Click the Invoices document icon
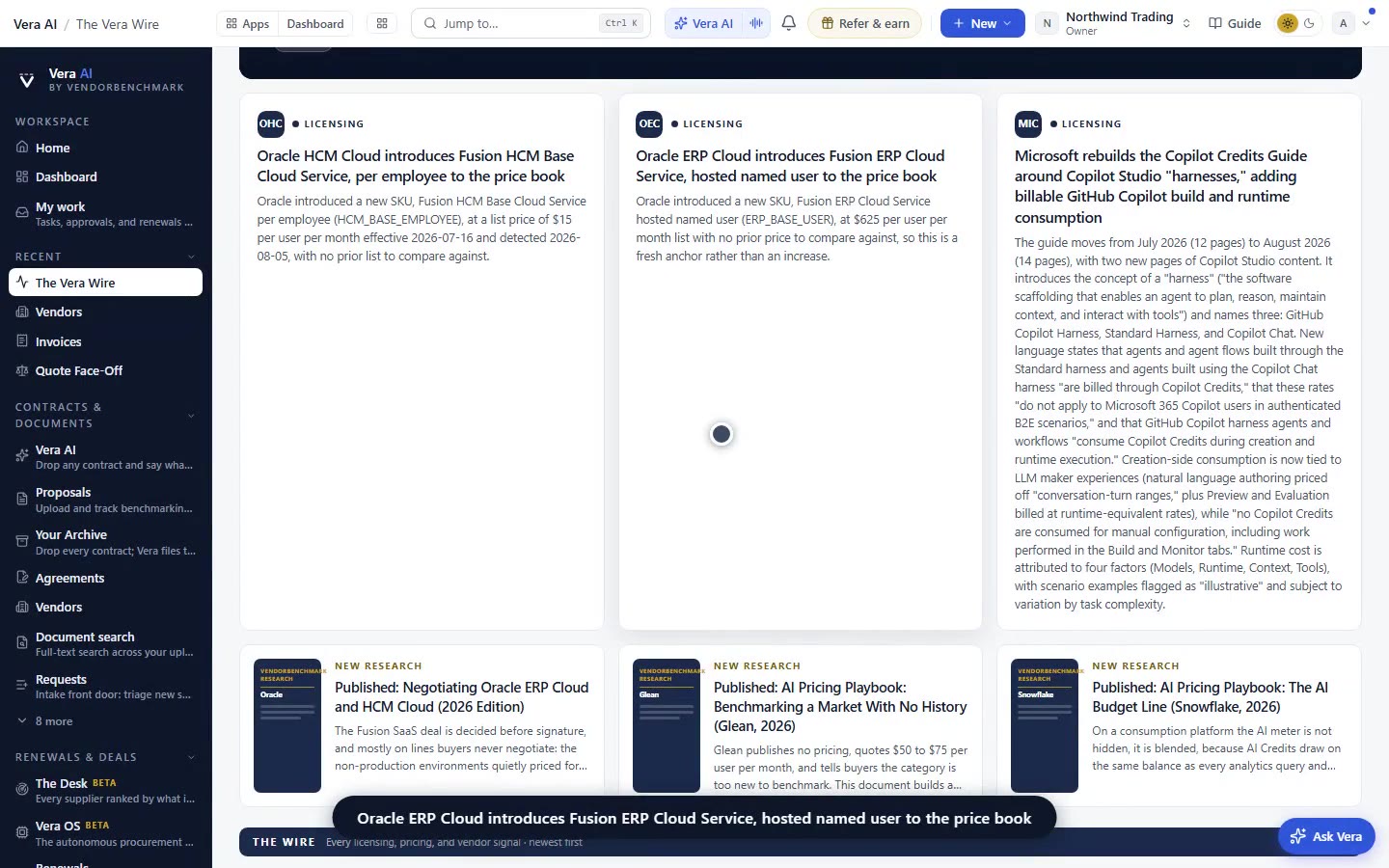The width and height of the screenshot is (1389, 868). point(22,341)
